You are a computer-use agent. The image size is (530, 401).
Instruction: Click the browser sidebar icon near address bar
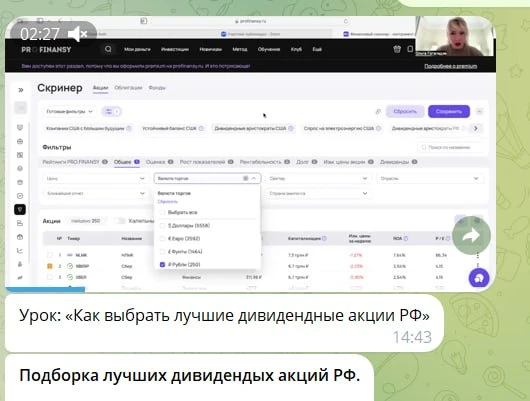[144, 21]
